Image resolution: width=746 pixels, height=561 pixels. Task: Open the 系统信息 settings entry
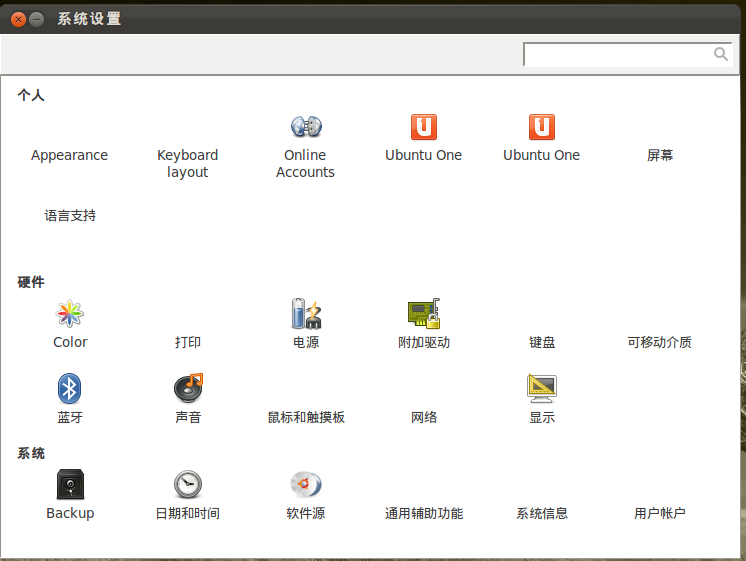pyautogui.click(x=542, y=513)
